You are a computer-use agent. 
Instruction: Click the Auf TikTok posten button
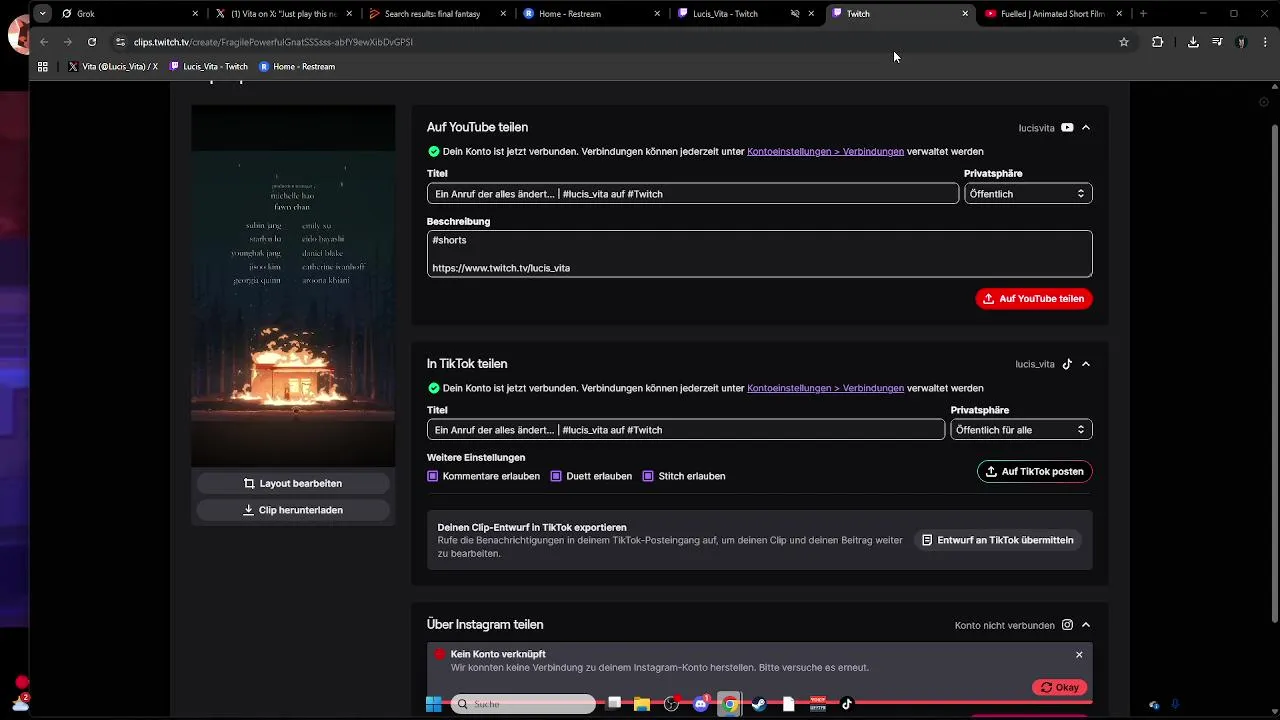coord(1034,471)
